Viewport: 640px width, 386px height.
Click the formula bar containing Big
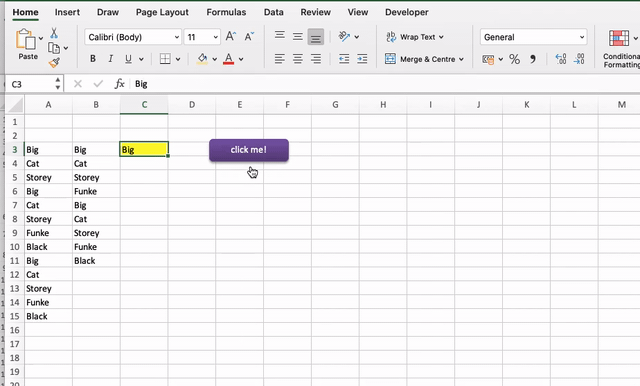point(384,84)
